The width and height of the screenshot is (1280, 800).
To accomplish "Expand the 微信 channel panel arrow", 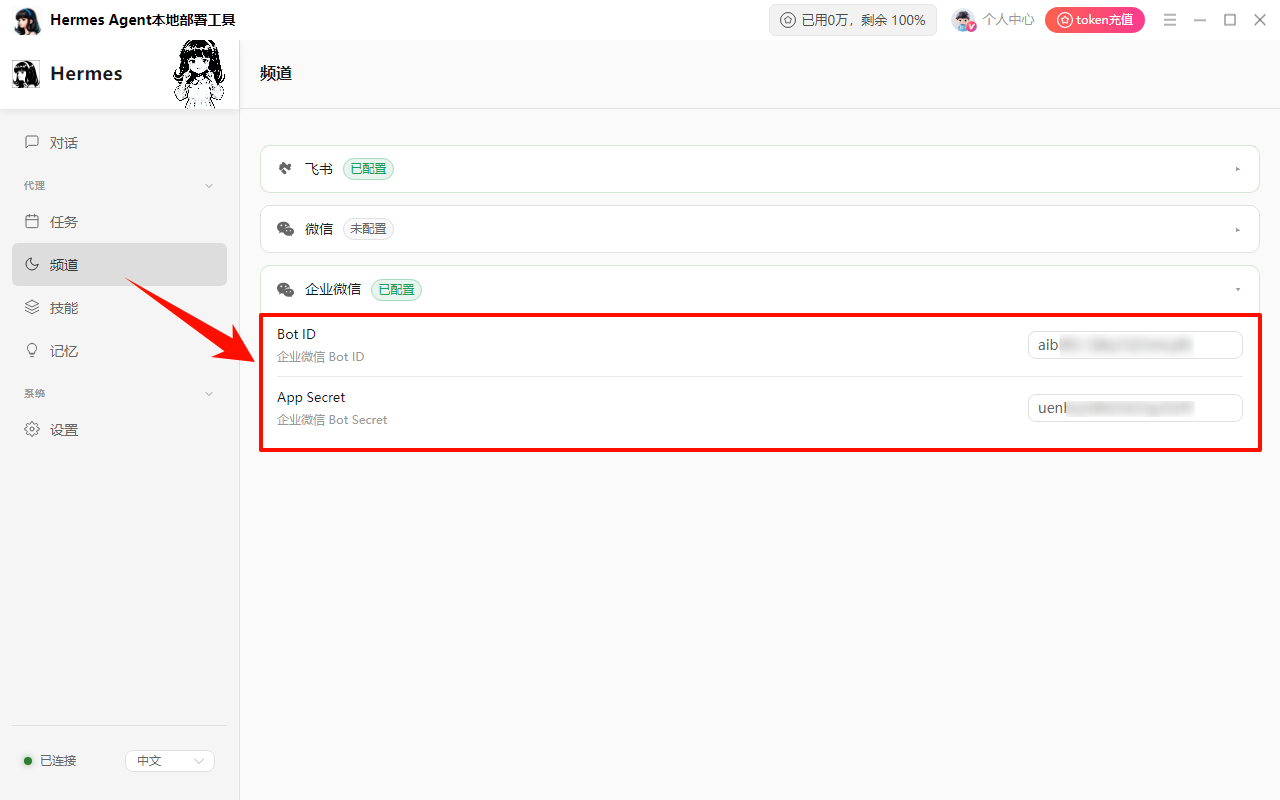I will point(1238,229).
